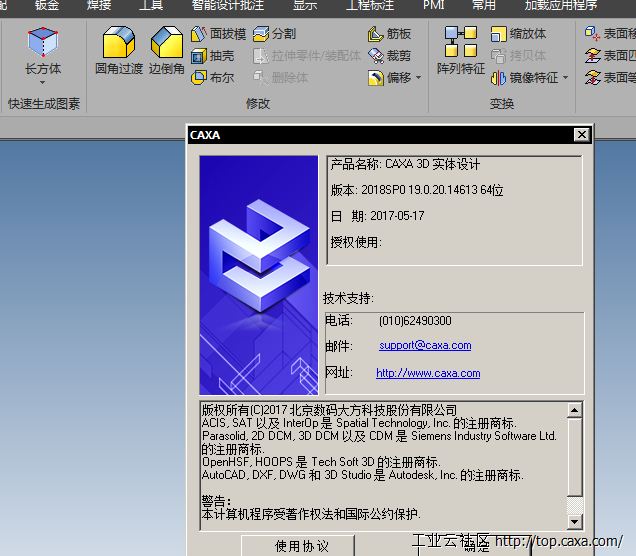Screen dimensions: 636x556
Task: Open the http://www.caxa.com website link
Action: click(428, 373)
